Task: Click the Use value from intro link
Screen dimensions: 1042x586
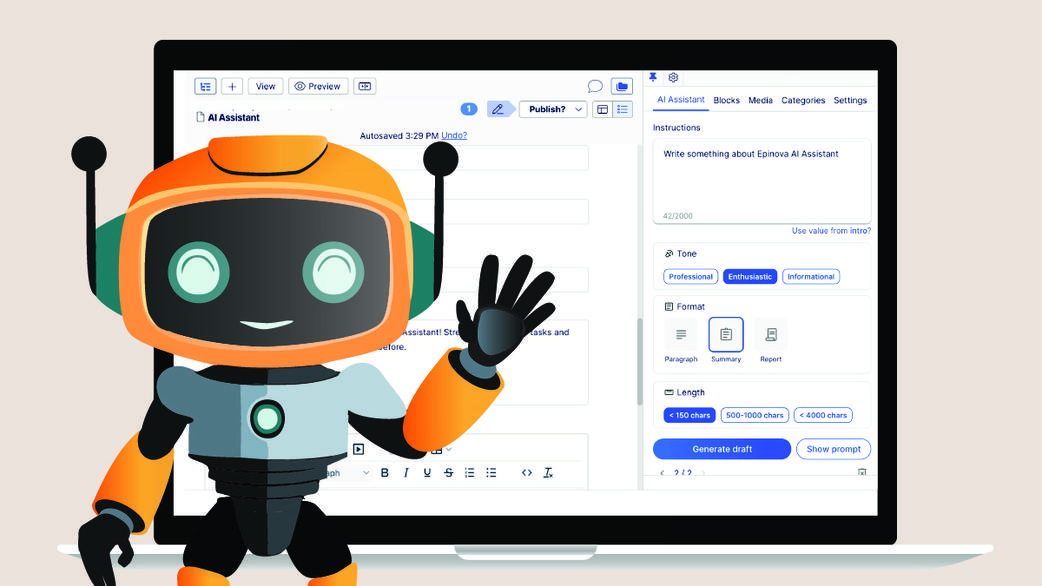Action: 831,229
